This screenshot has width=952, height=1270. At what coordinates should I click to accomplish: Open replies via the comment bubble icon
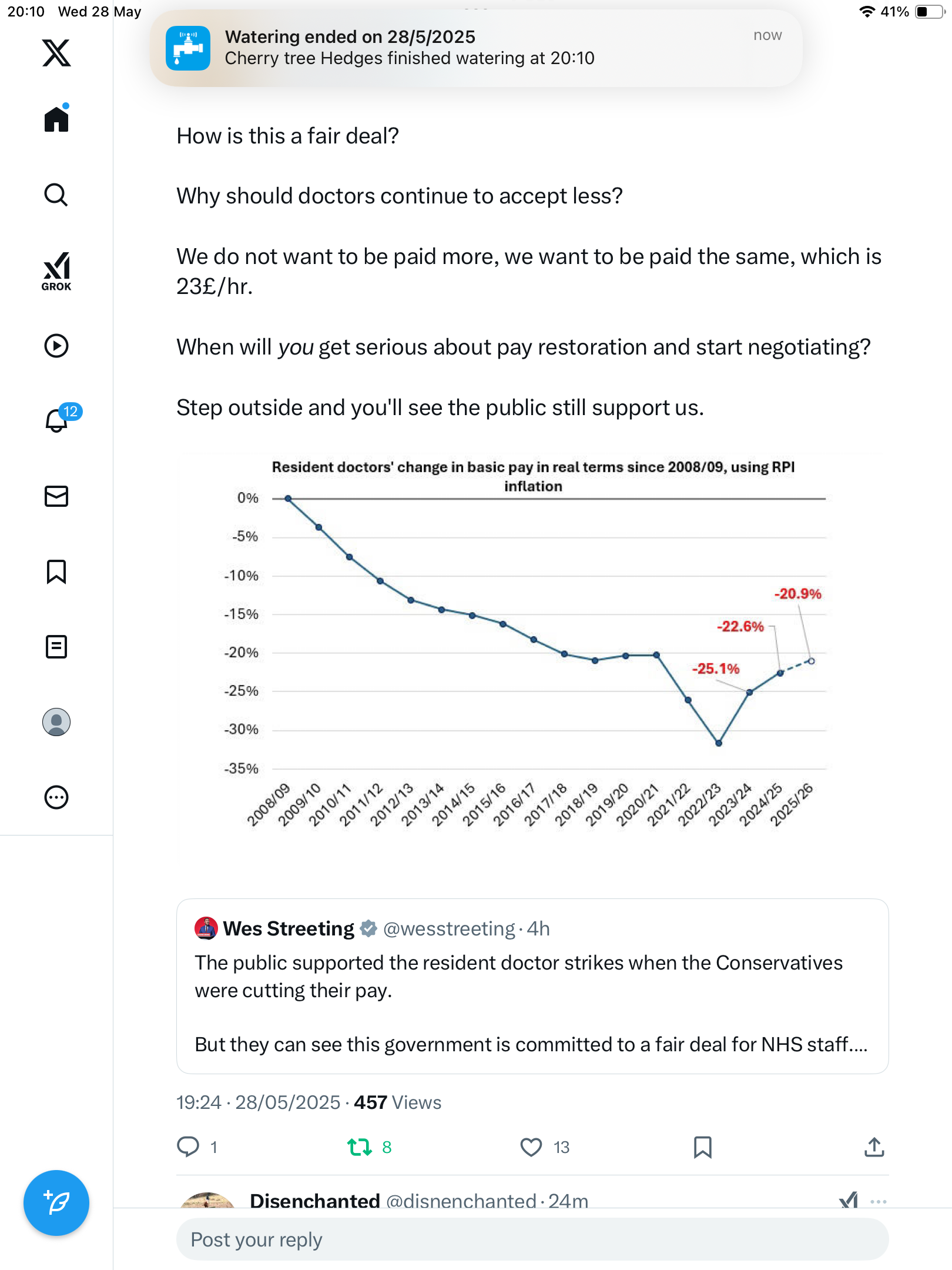pos(188,1147)
